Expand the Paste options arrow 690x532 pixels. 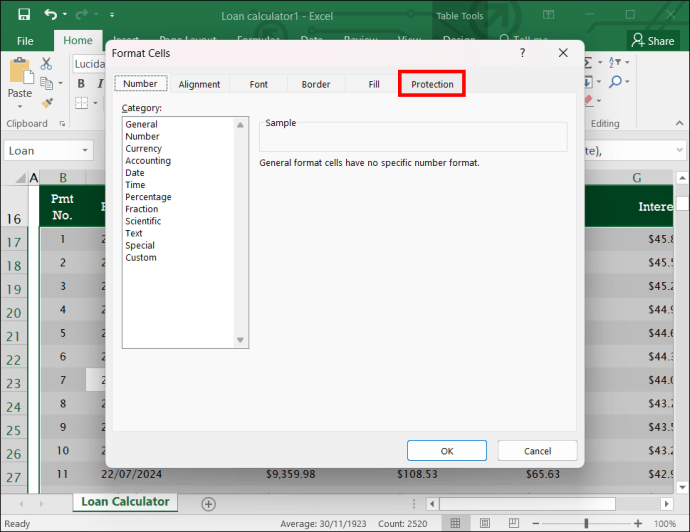pyautogui.click(x=20, y=106)
